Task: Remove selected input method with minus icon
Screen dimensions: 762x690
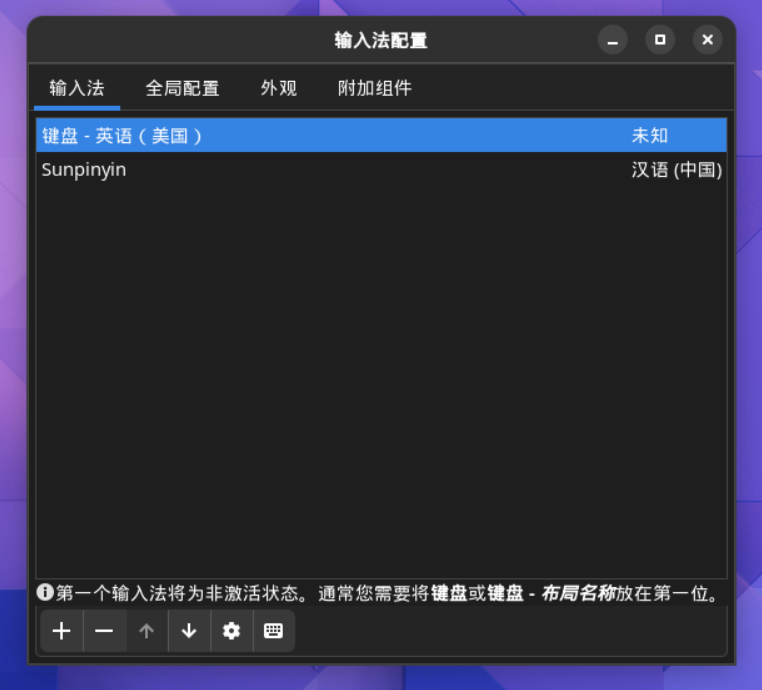Action: (104, 631)
